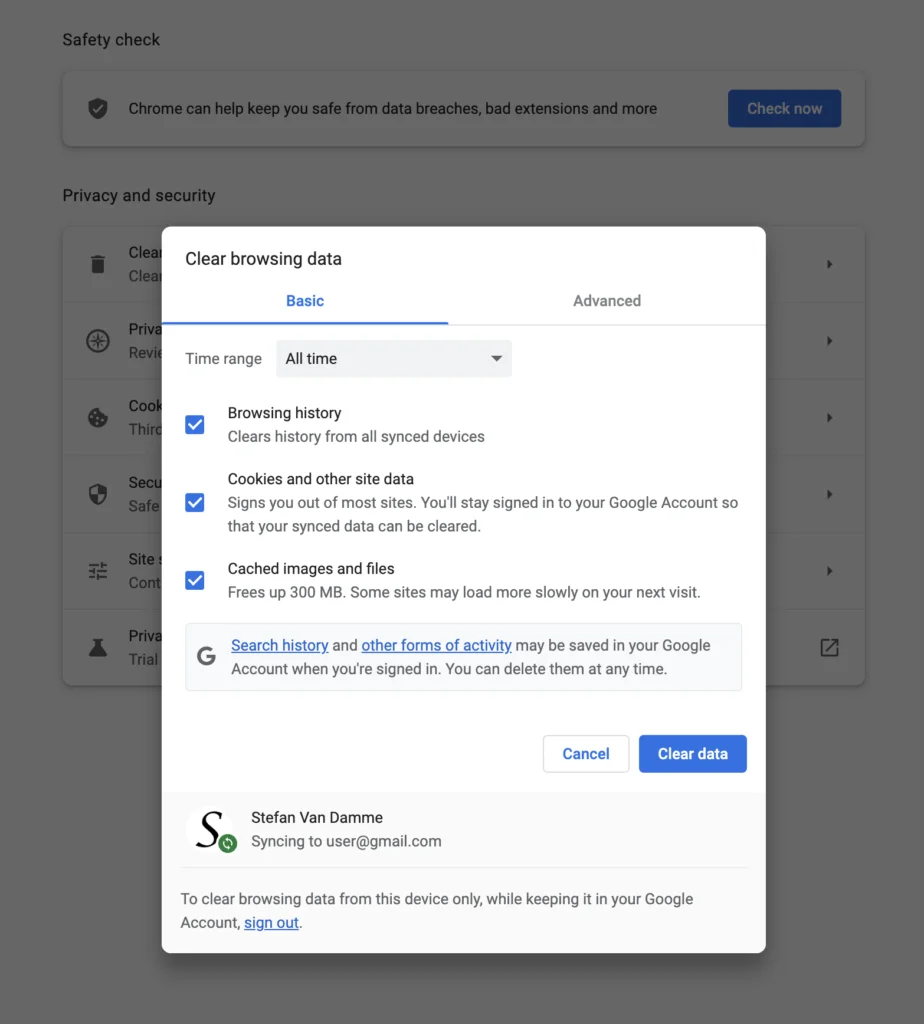Uncheck the Browsing history checkbox
Image resolution: width=924 pixels, height=1024 pixels.
pos(195,425)
